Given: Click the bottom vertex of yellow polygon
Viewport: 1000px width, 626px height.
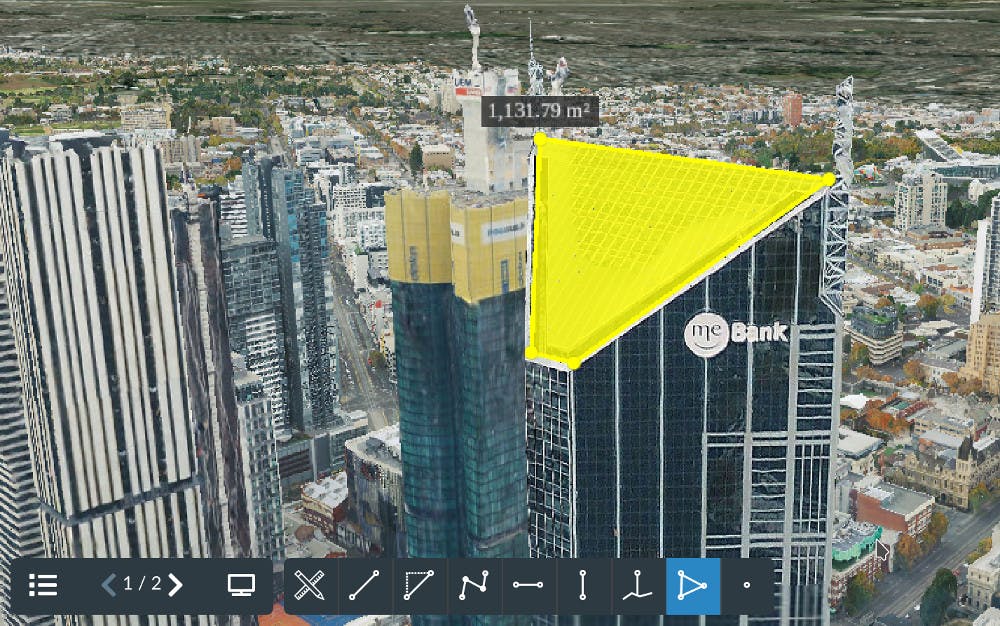Looking at the screenshot, I should point(573,363).
